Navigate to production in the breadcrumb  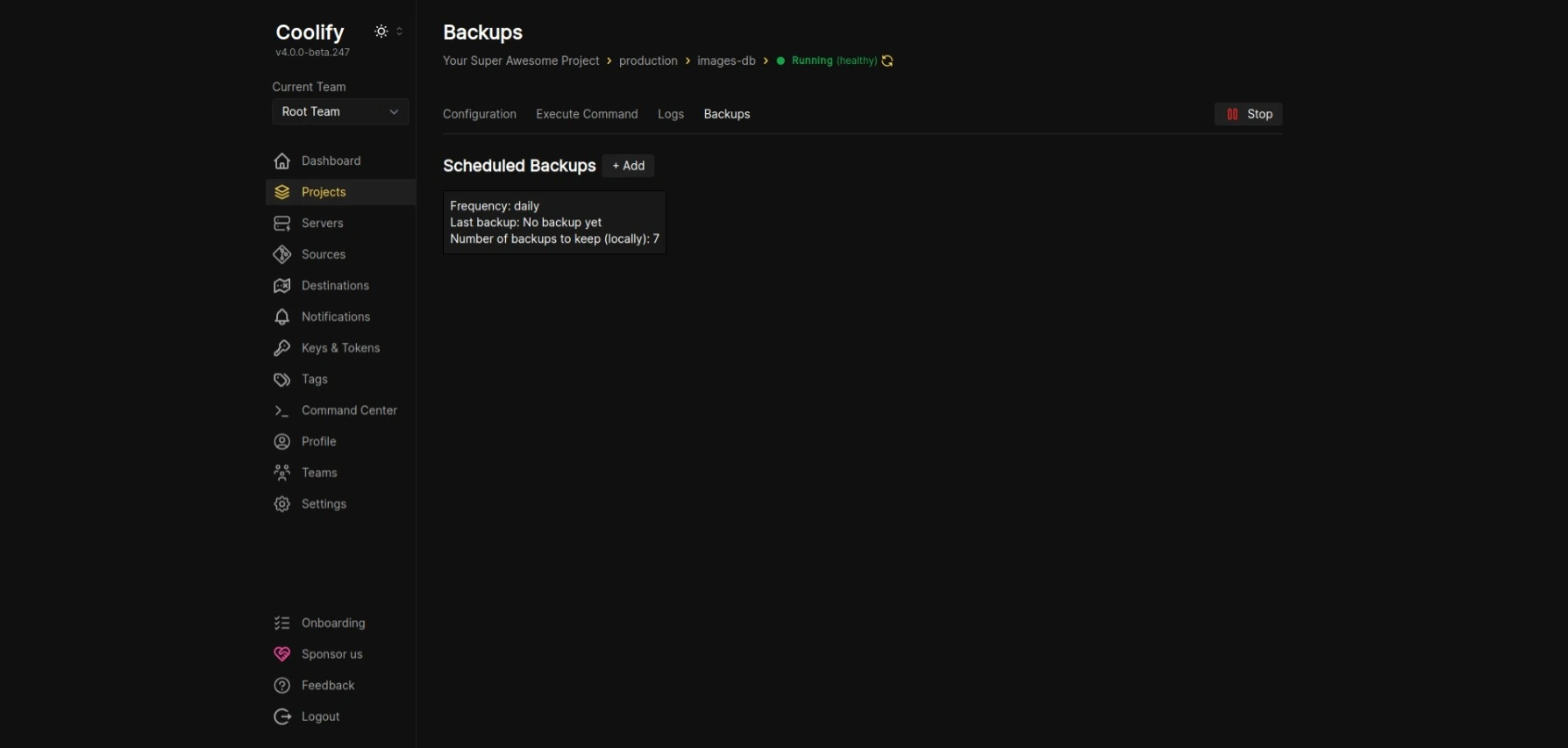pos(648,61)
